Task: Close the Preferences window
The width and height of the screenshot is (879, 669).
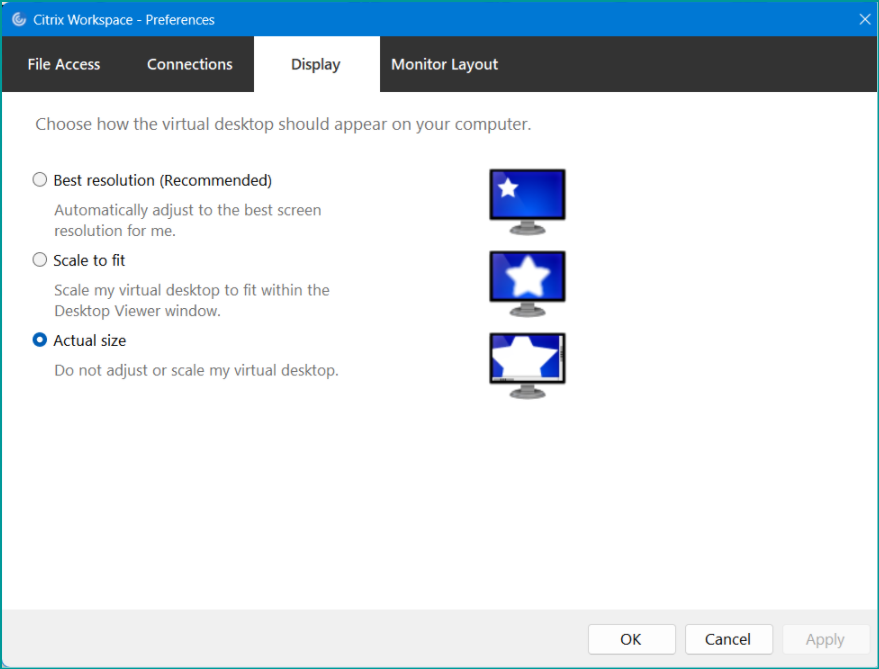Action: (x=865, y=20)
